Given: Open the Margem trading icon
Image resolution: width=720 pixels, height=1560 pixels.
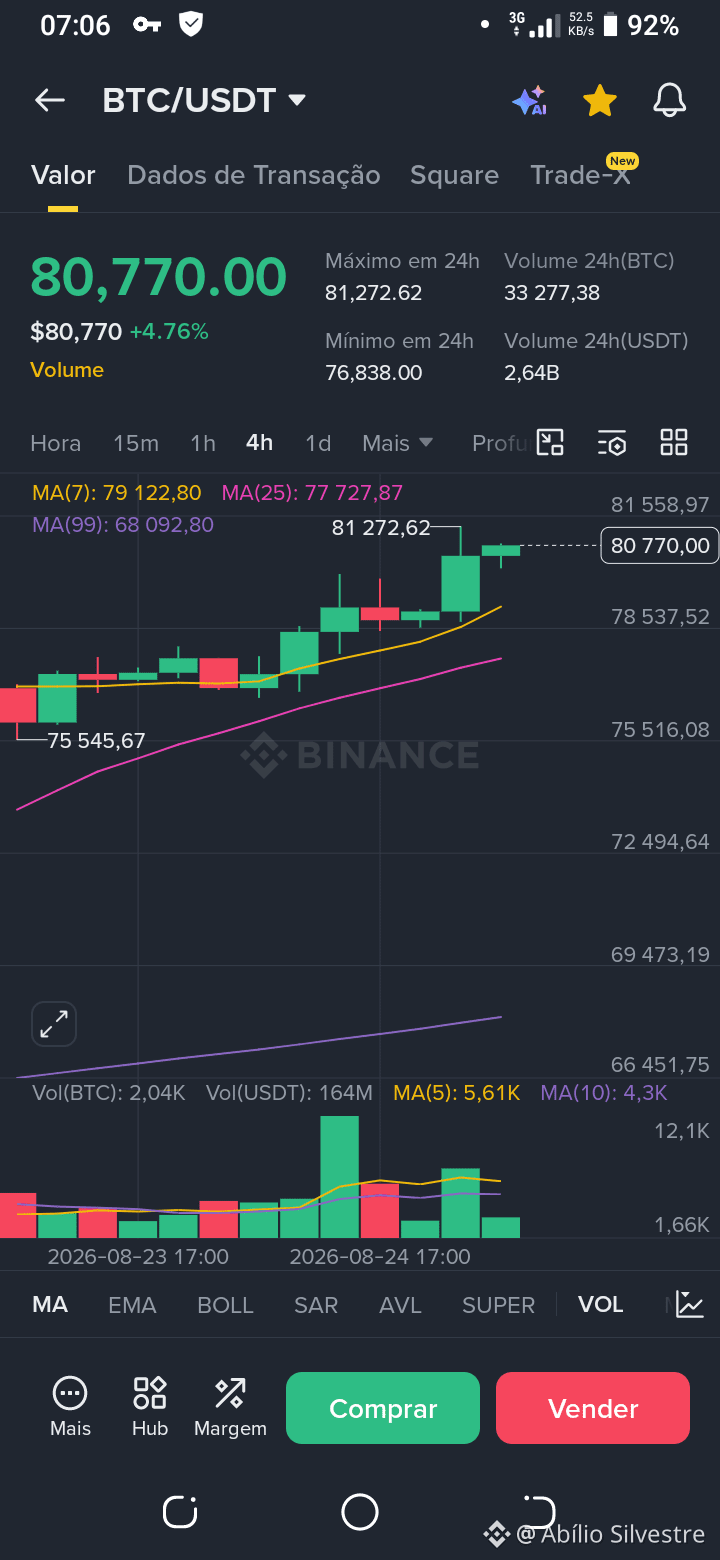Looking at the screenshot, I should coord(230,1407).
